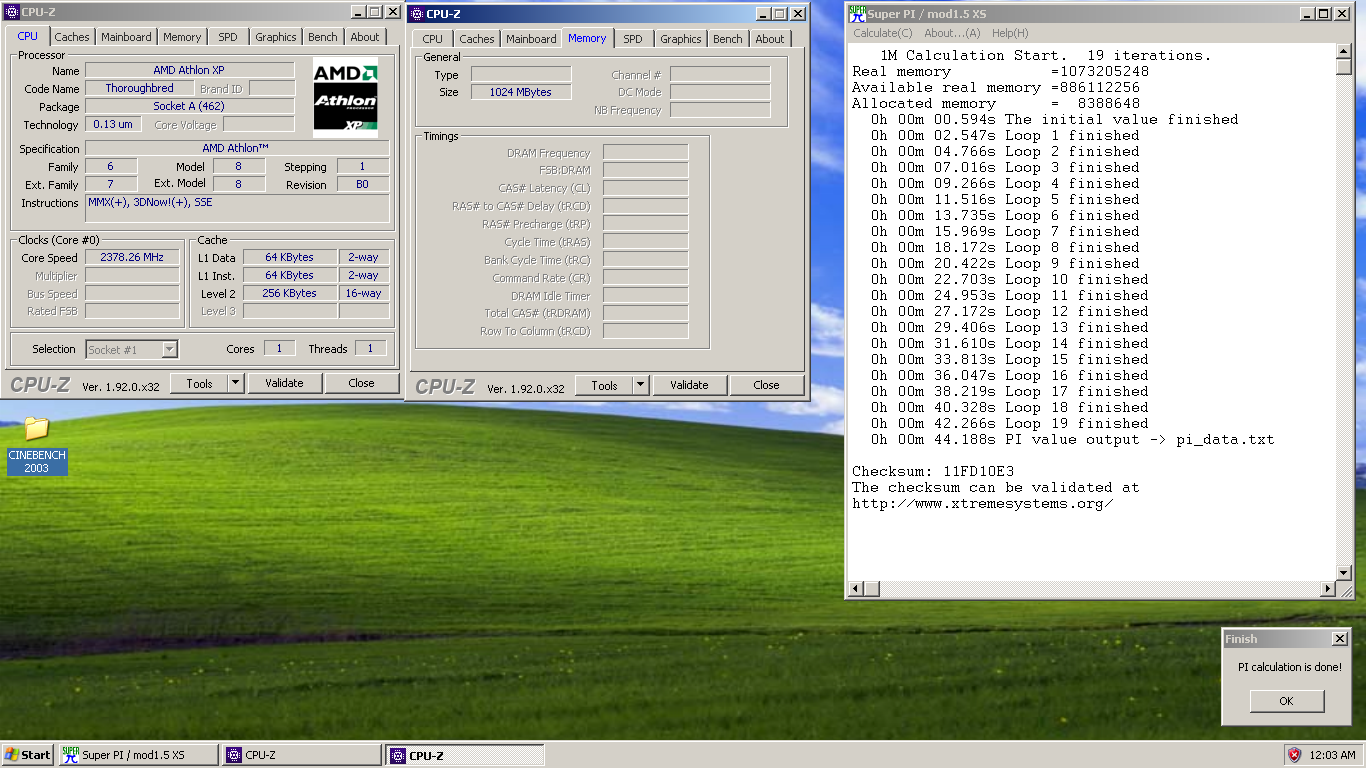
Task: Click the Memory CPU-Z window title icon
Action: coord(416,14)
